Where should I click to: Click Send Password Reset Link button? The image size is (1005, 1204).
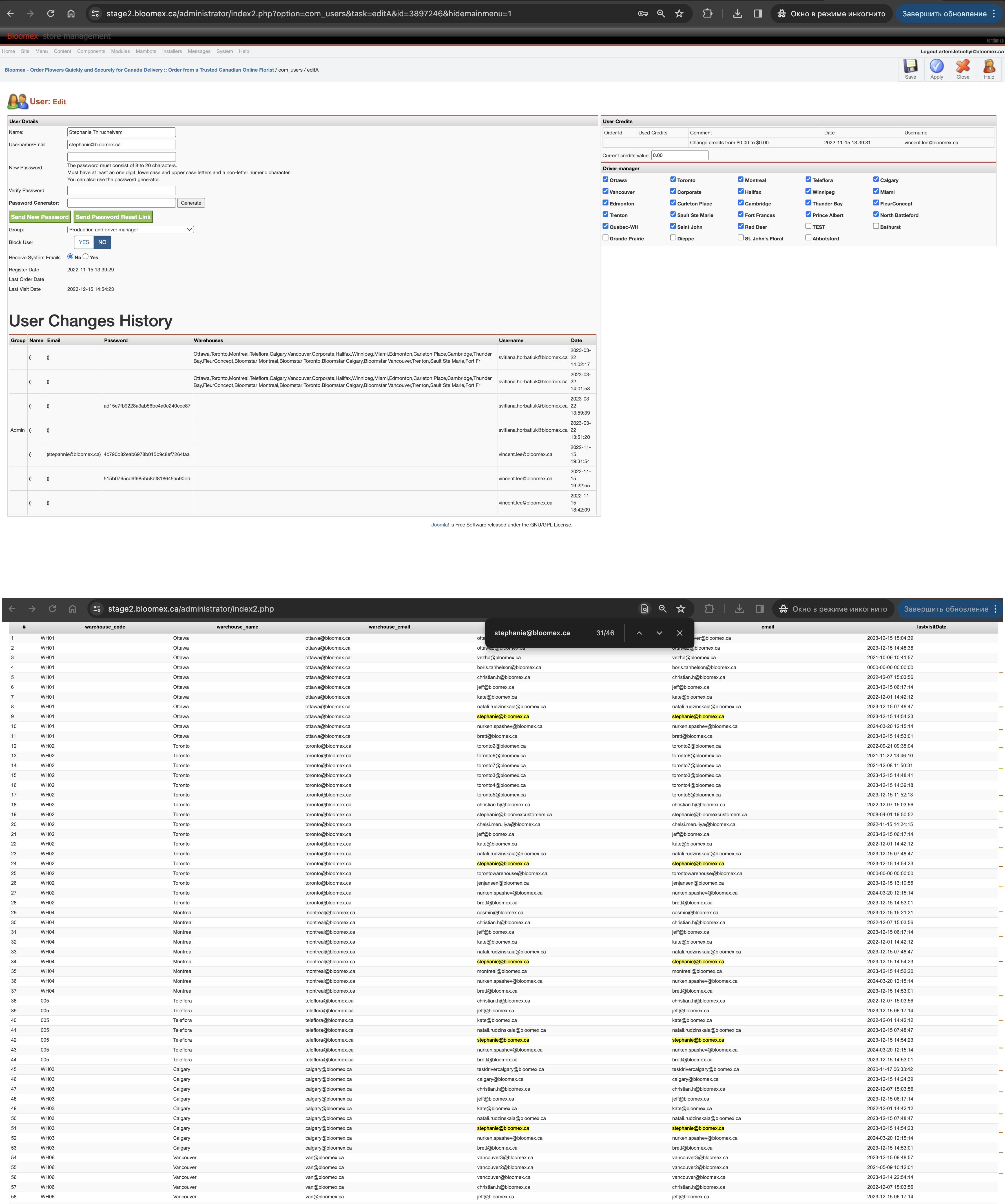pos(113,217)
